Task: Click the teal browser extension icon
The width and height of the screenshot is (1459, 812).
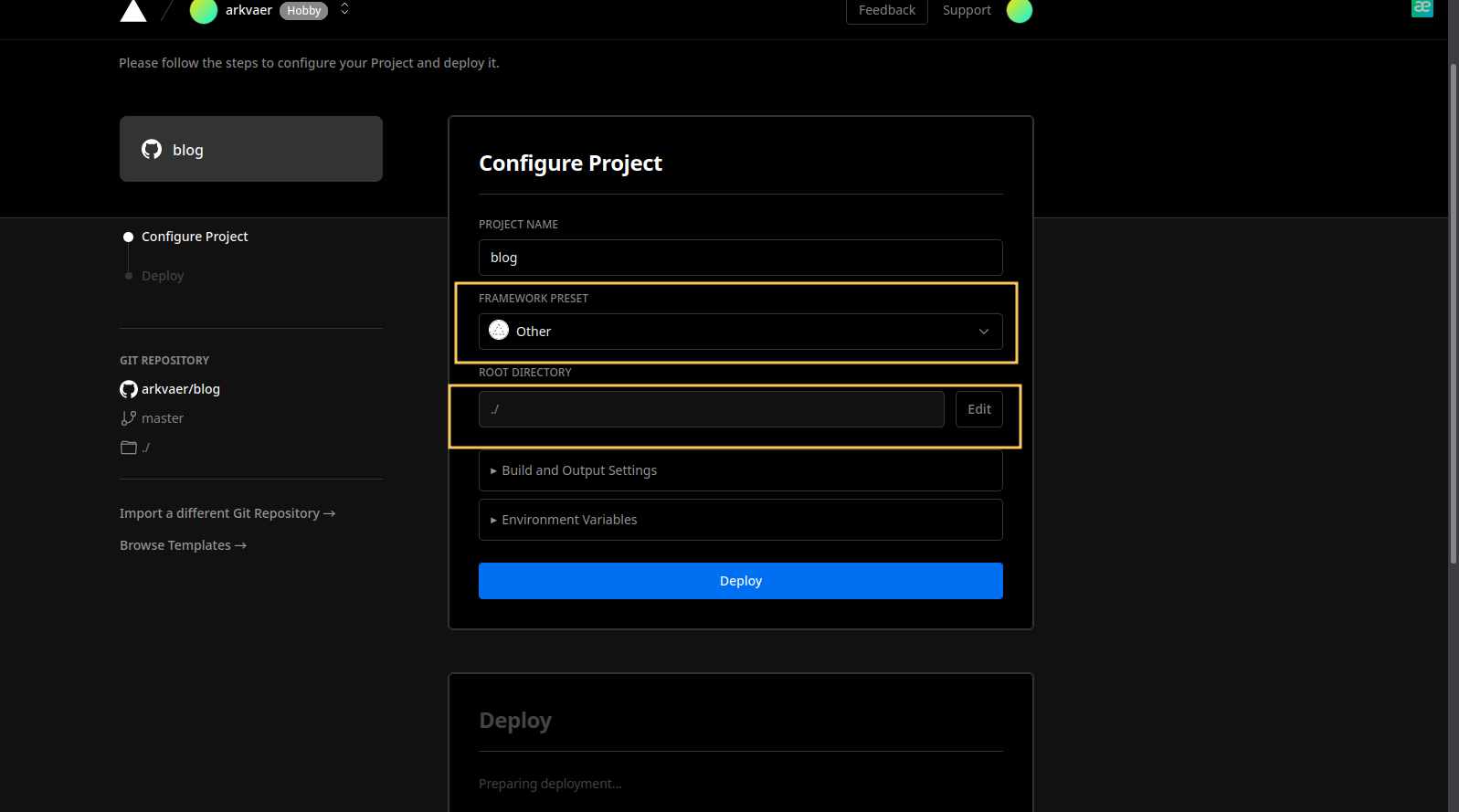Action: (1422, 8)
